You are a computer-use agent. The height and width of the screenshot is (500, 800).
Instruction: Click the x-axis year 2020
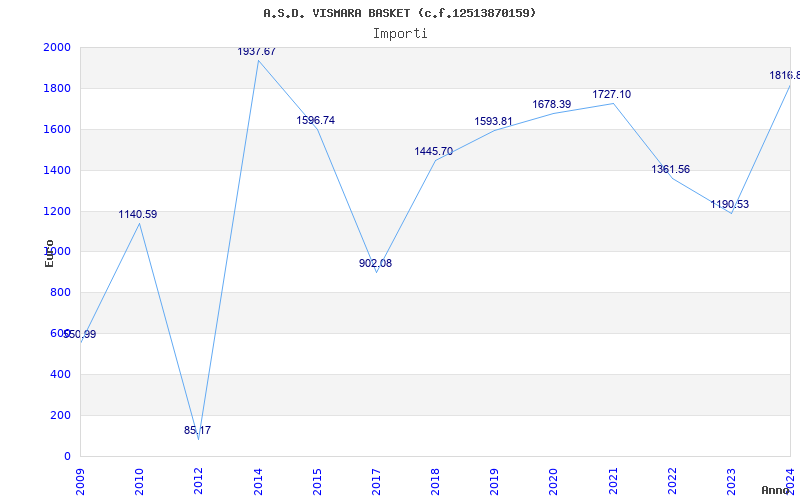[554, 482]
